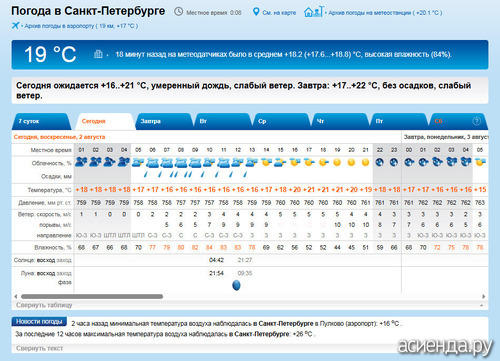The image size is (500, 361).
Task: Open the 7 суток tab
Action: [x=42, y=121]
